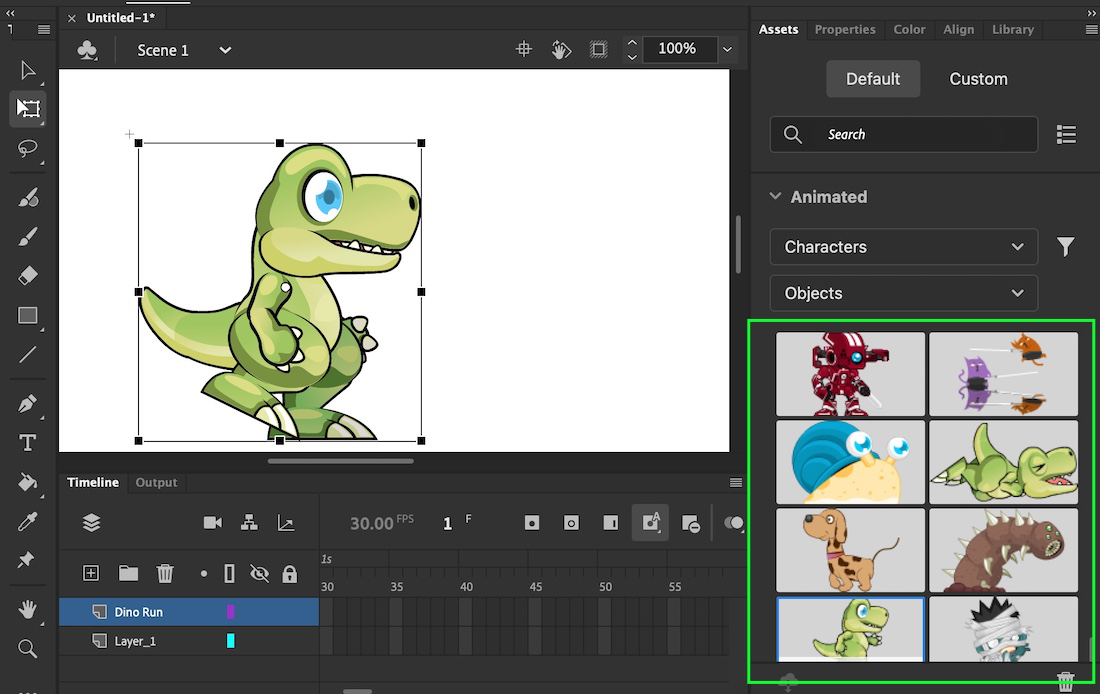1100x694 pixels.
Task: Select the Paint Bucket tool
Action: pos(28,483)
